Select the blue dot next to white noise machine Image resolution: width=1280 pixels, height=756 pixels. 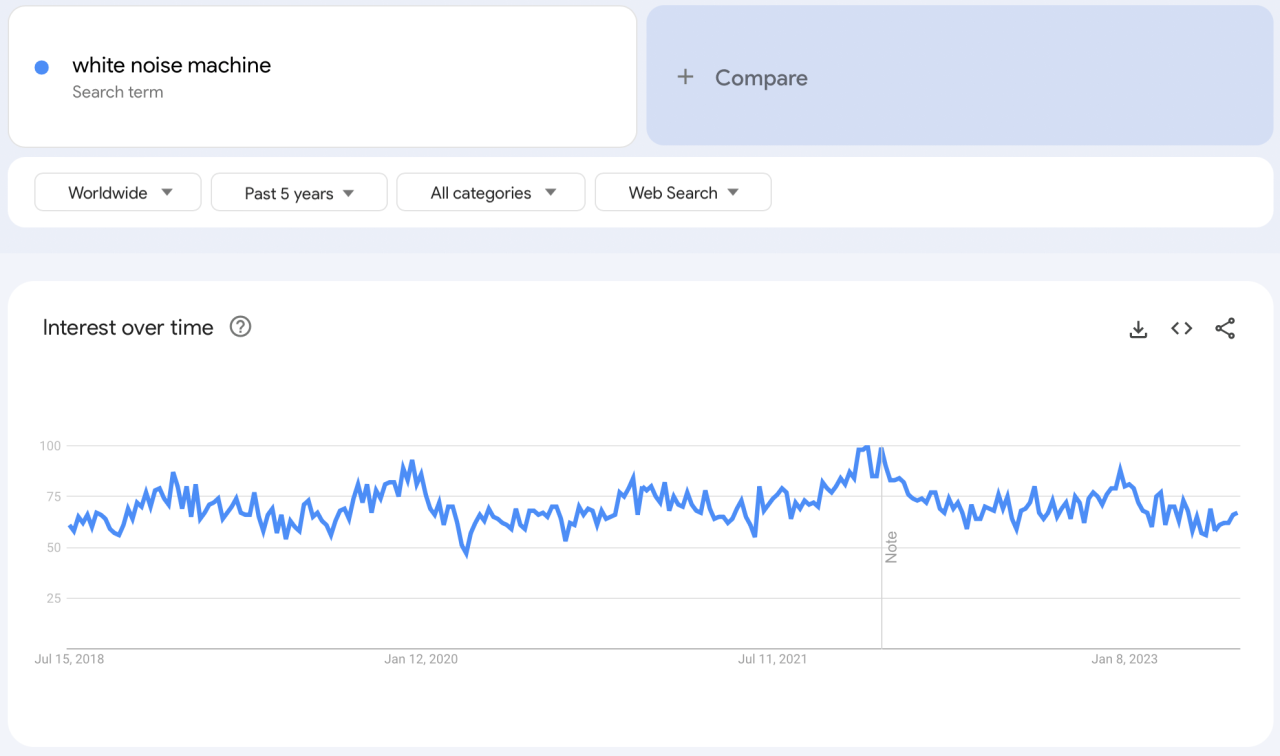[x=42, y=66]
